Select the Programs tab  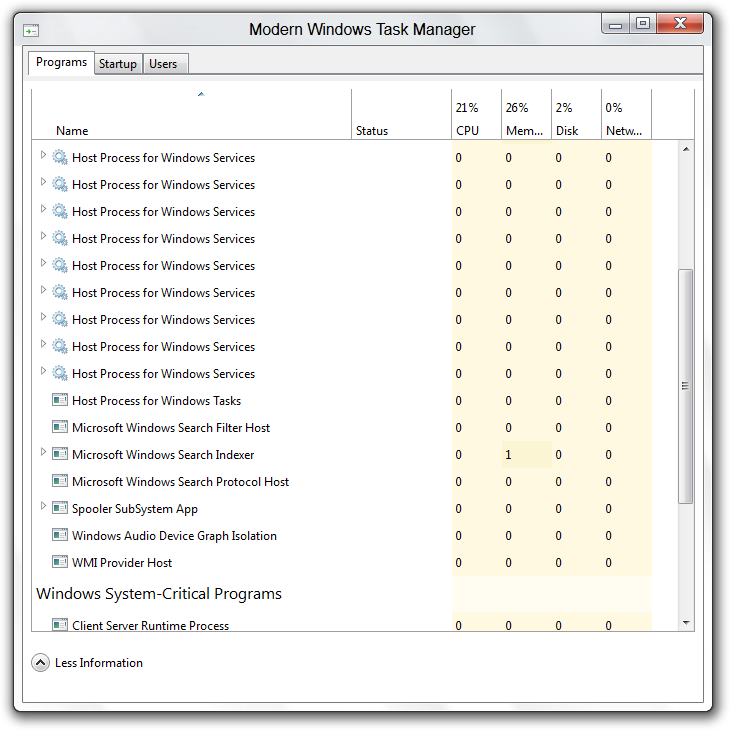(61, 63)
